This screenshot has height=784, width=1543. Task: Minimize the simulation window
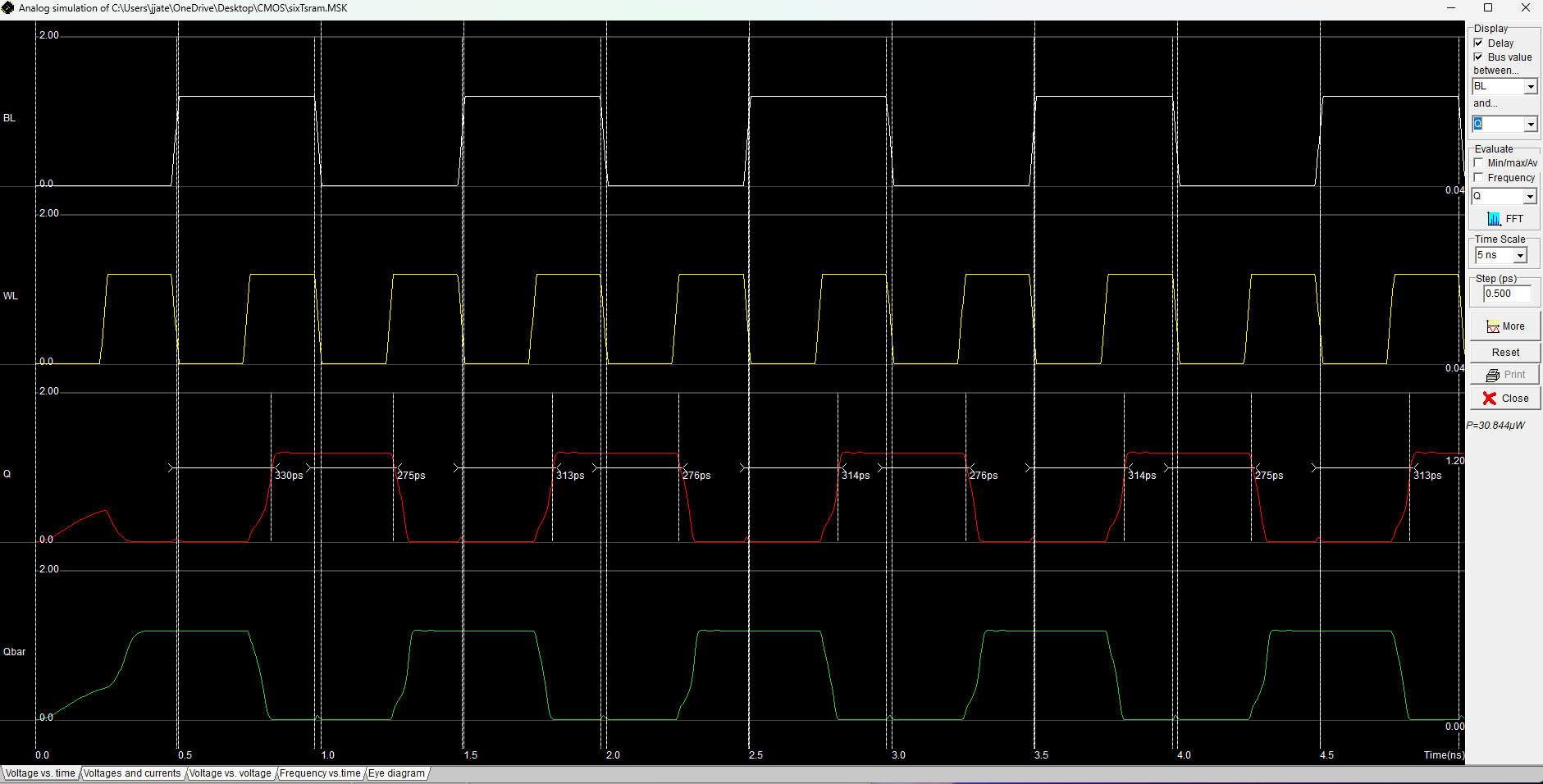pos(1451,8)
